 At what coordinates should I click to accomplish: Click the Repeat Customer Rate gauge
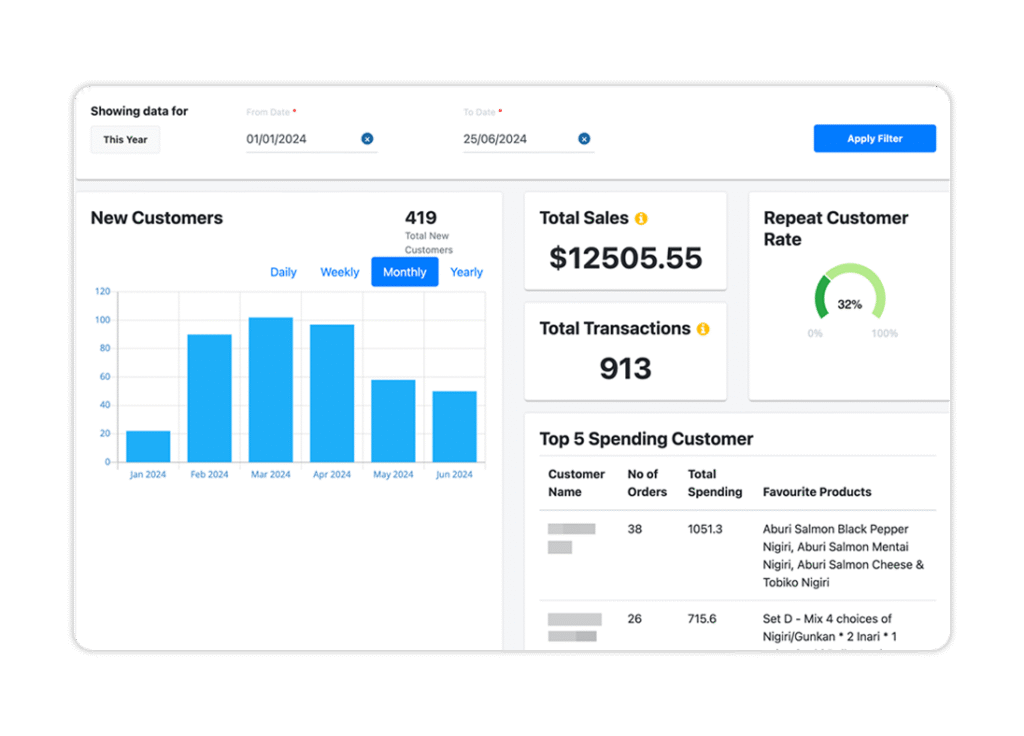click(849, 297)
